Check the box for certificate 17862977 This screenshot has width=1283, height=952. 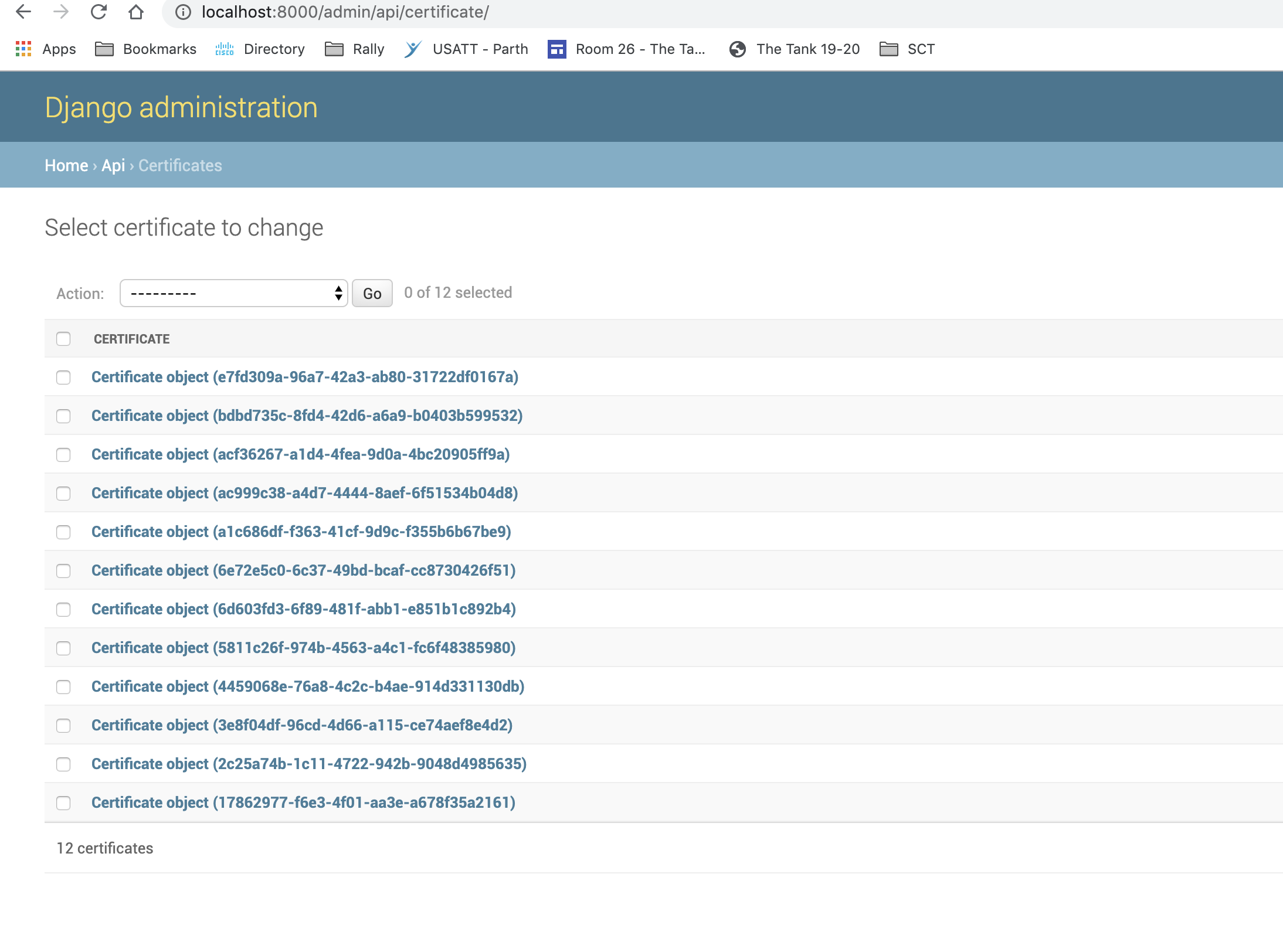63,803
